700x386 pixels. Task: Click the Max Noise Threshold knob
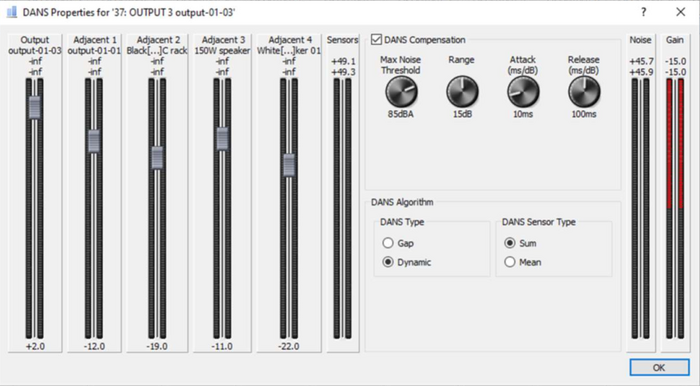tap(401, 91)
